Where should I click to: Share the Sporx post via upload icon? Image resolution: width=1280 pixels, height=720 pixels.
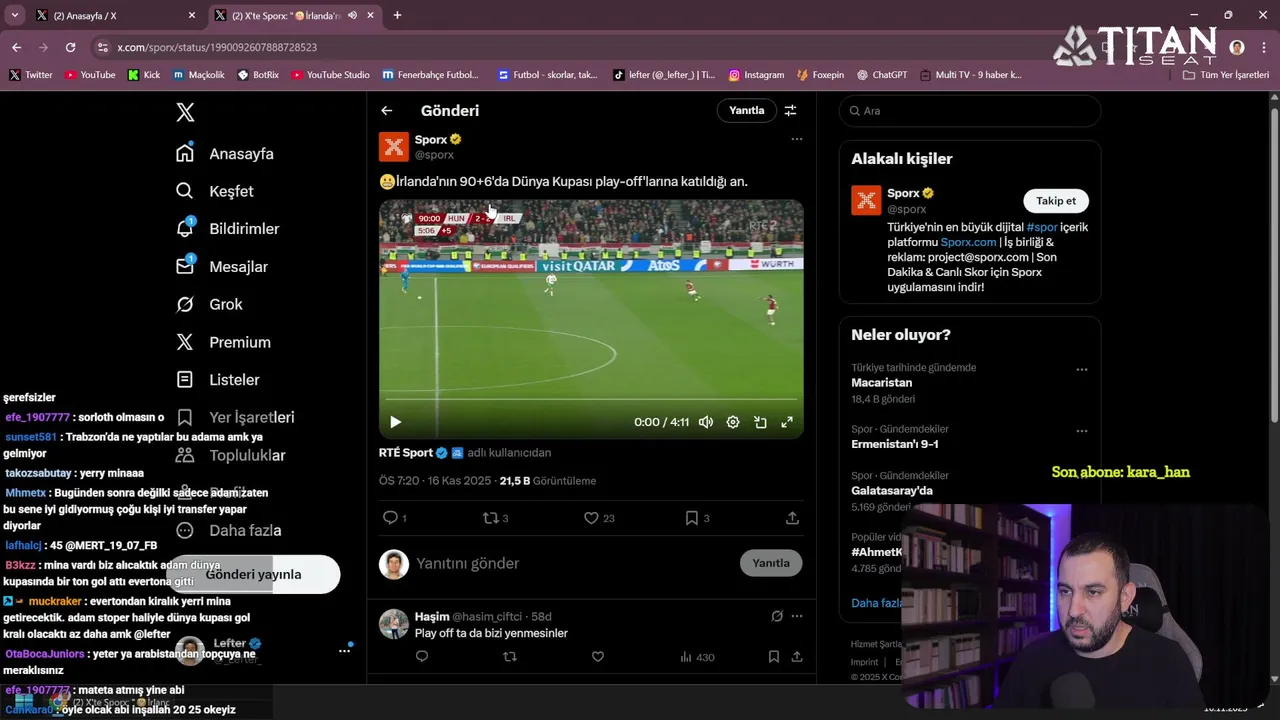[792, 518]
